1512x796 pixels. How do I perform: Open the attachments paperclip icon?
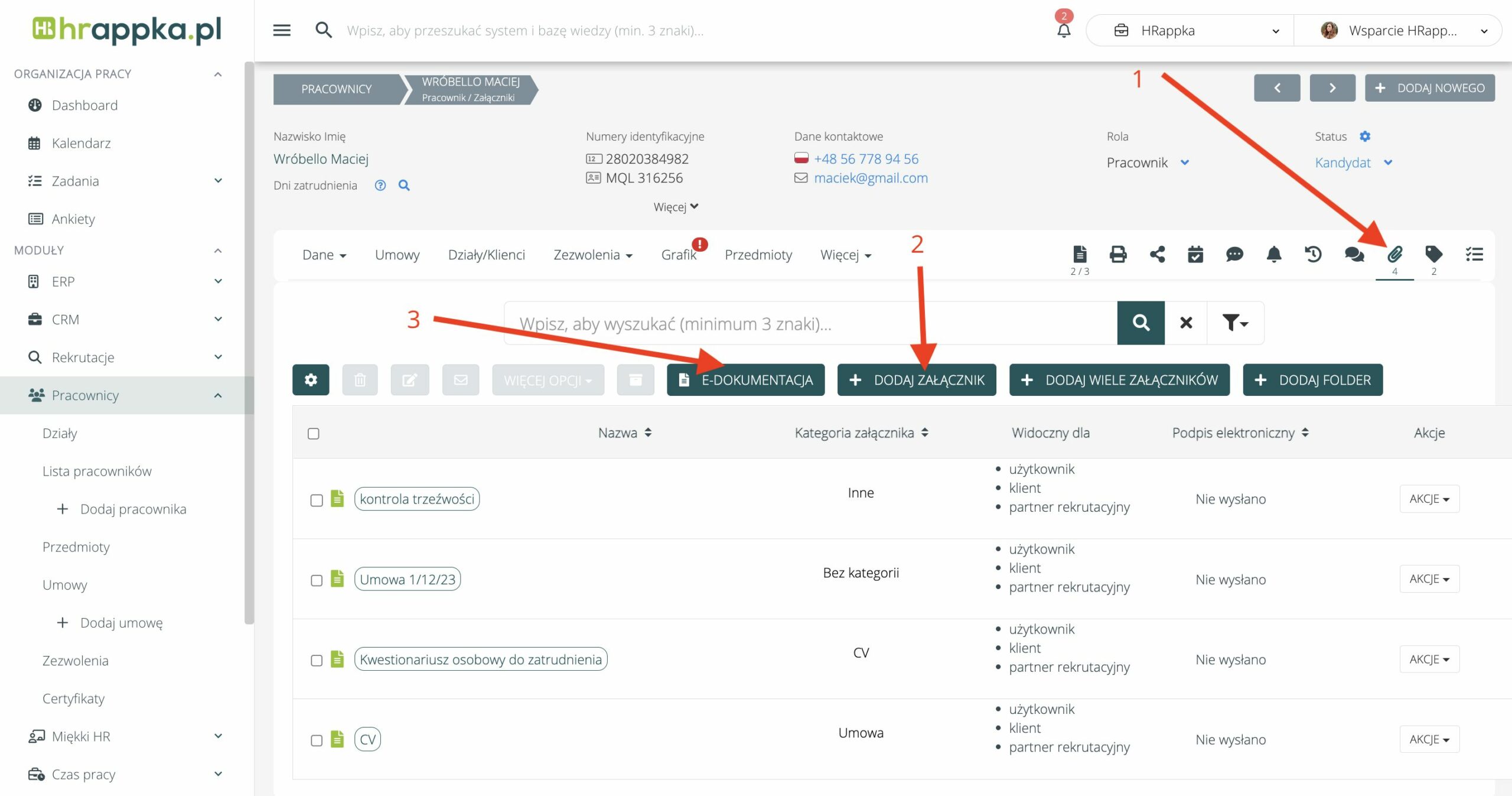tap(1394, 255)
